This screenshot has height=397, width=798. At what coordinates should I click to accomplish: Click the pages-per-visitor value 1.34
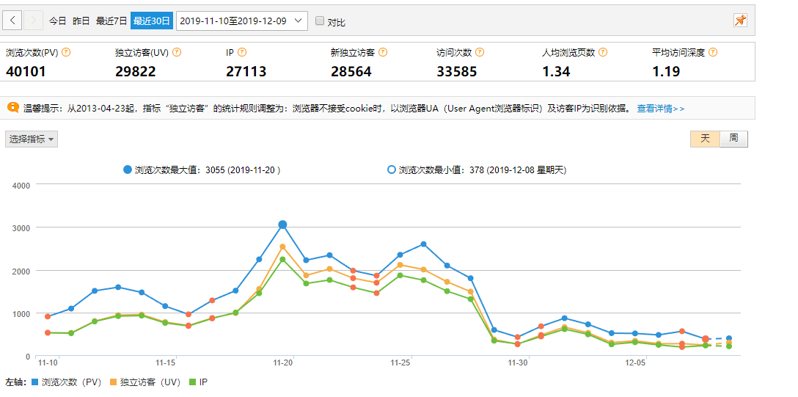[x=556, y=72]
